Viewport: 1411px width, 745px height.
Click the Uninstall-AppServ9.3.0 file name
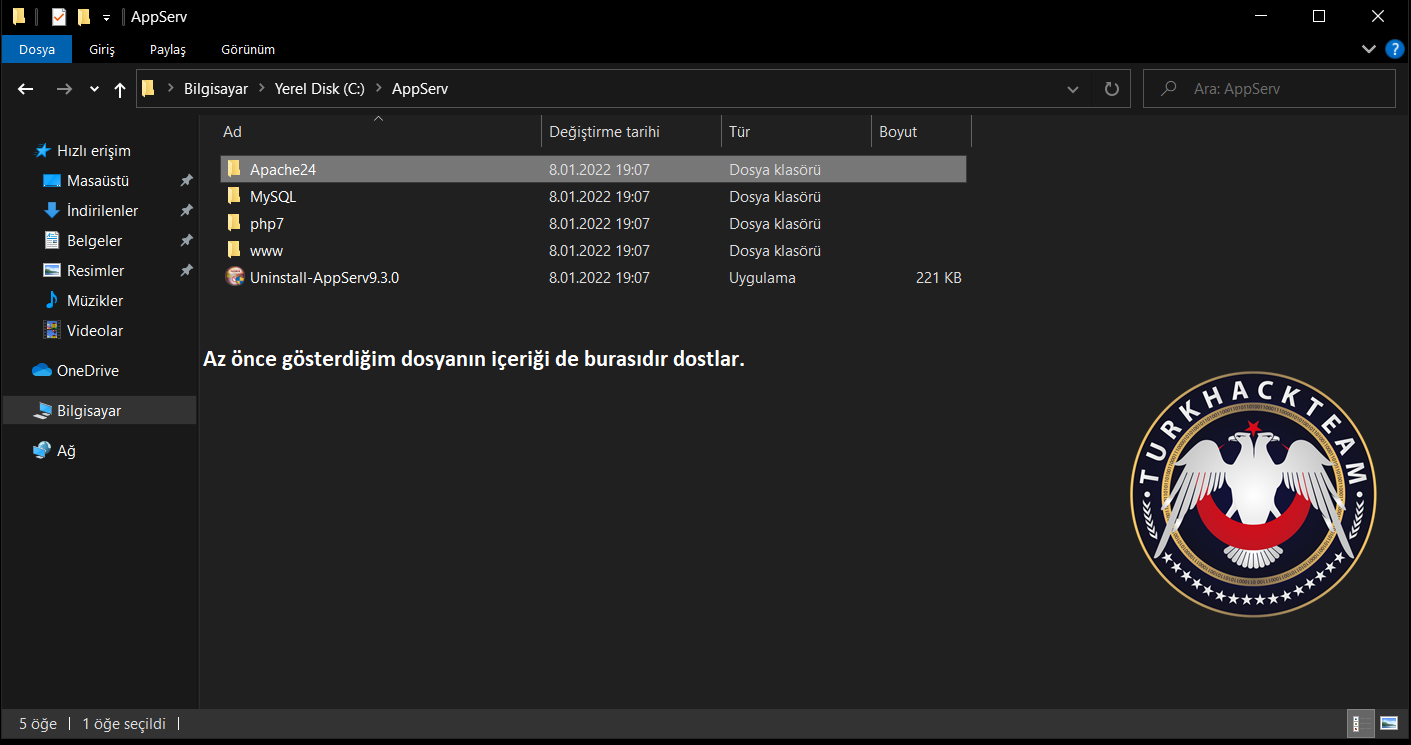click(x=325, y=278)
